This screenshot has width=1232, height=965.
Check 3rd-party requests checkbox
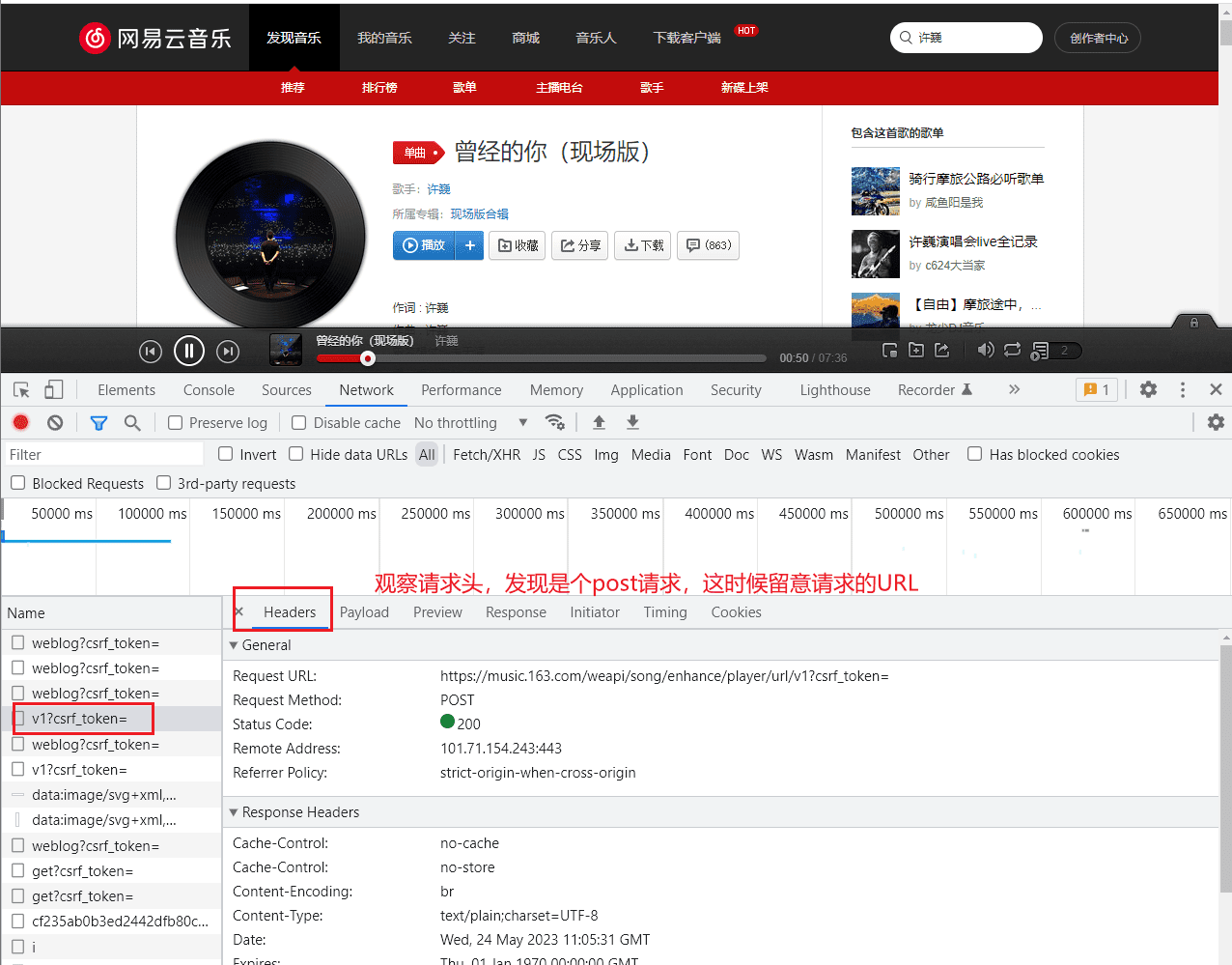(x=164, y=483)
